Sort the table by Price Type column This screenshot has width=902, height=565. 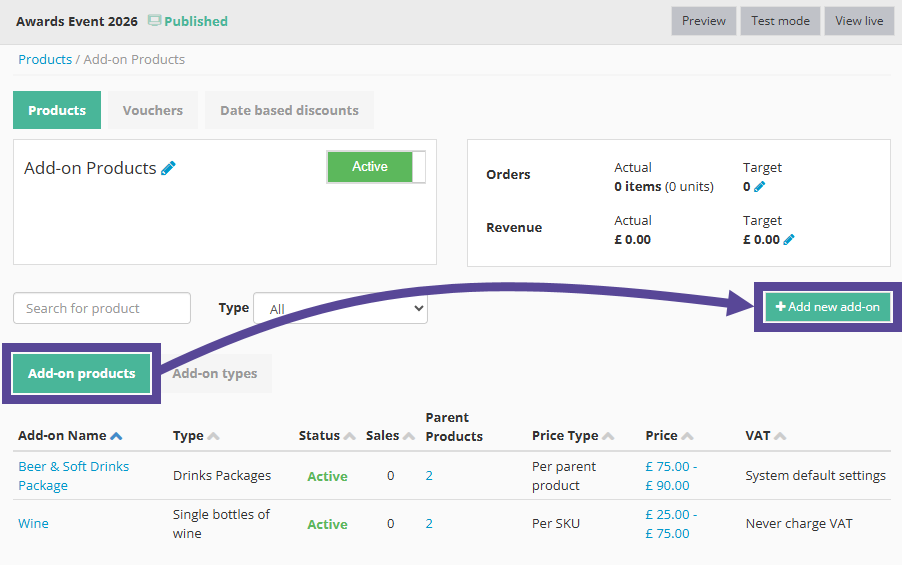tap(607, 436)
